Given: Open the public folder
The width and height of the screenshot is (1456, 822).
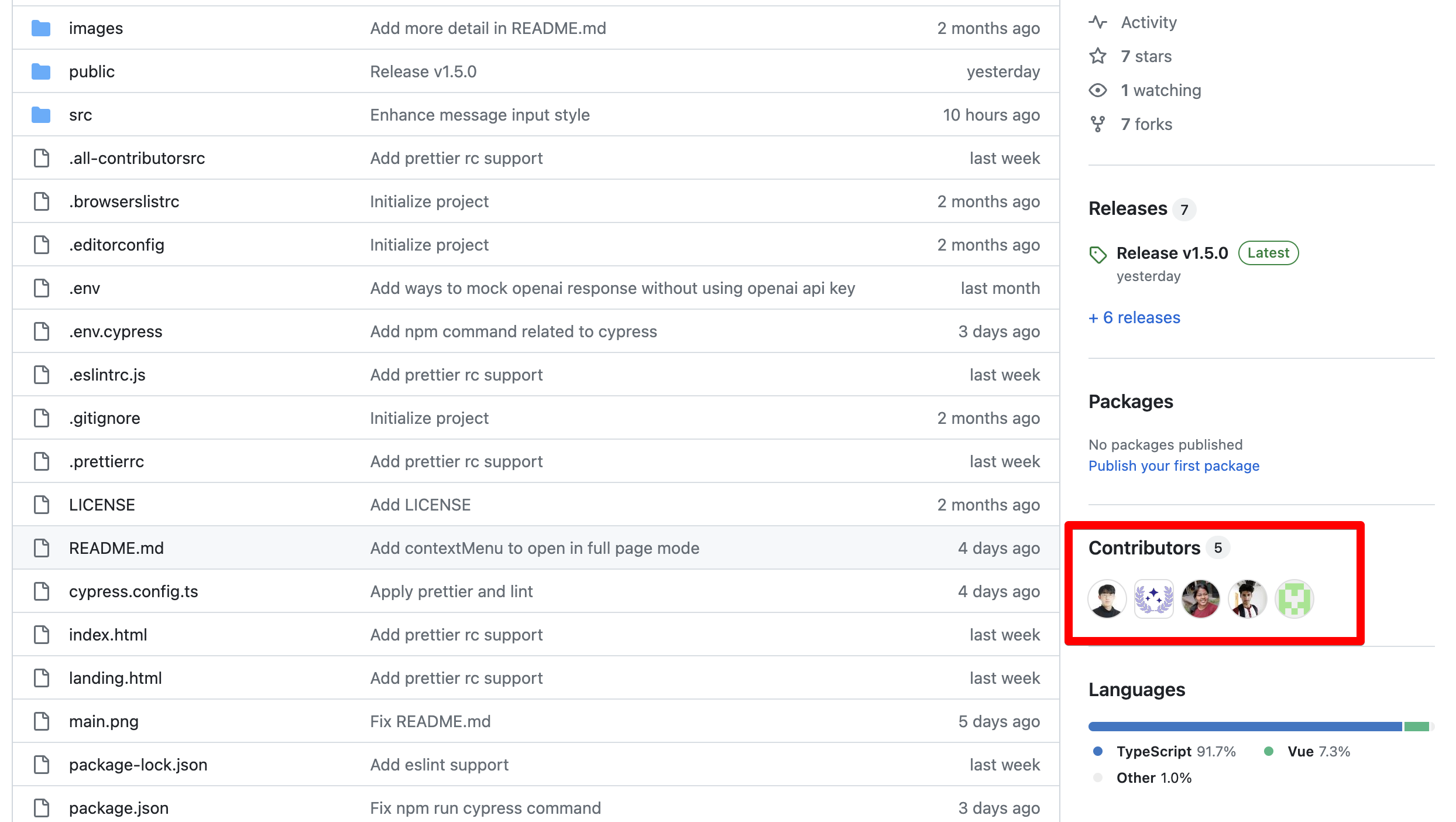Looking at the screenshot, I should tap(92, 71).
